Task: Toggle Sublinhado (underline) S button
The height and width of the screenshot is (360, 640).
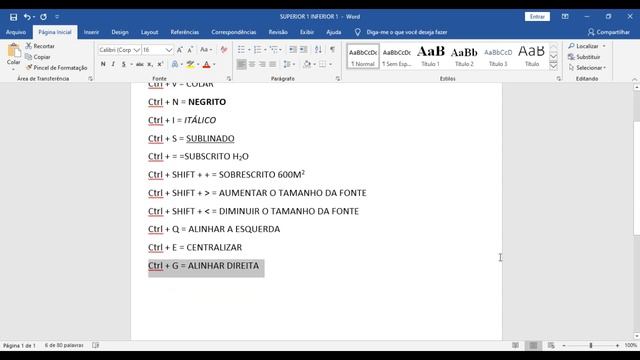Action: [123, 64]
